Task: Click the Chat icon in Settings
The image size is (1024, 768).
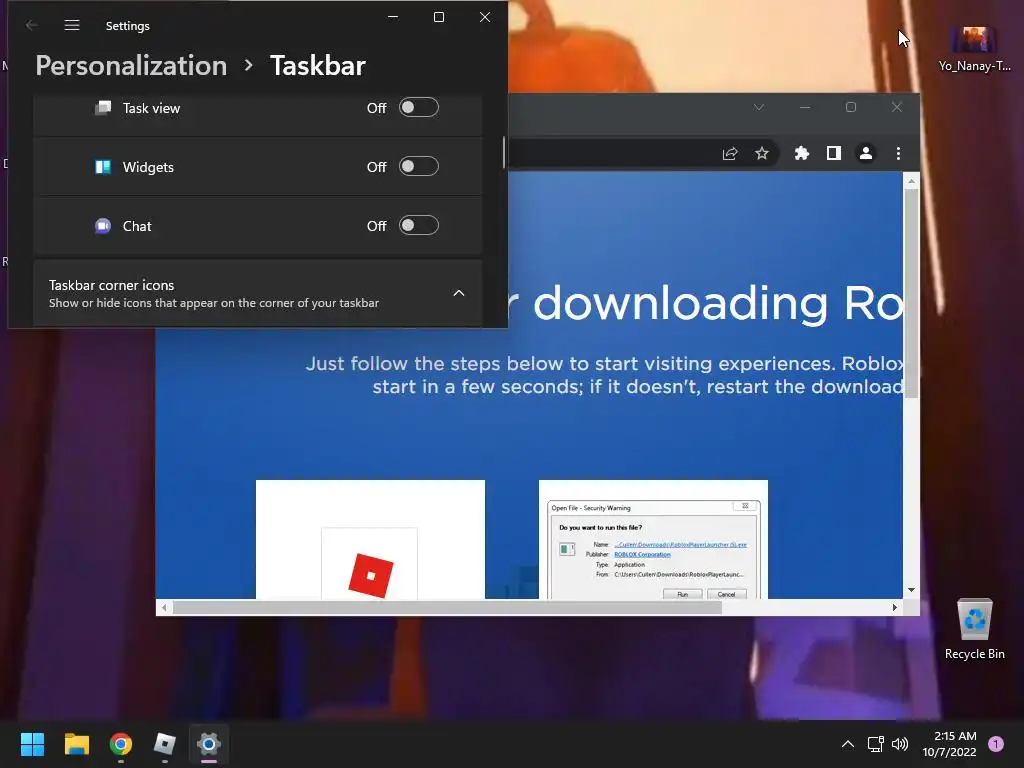Action: 103,226
